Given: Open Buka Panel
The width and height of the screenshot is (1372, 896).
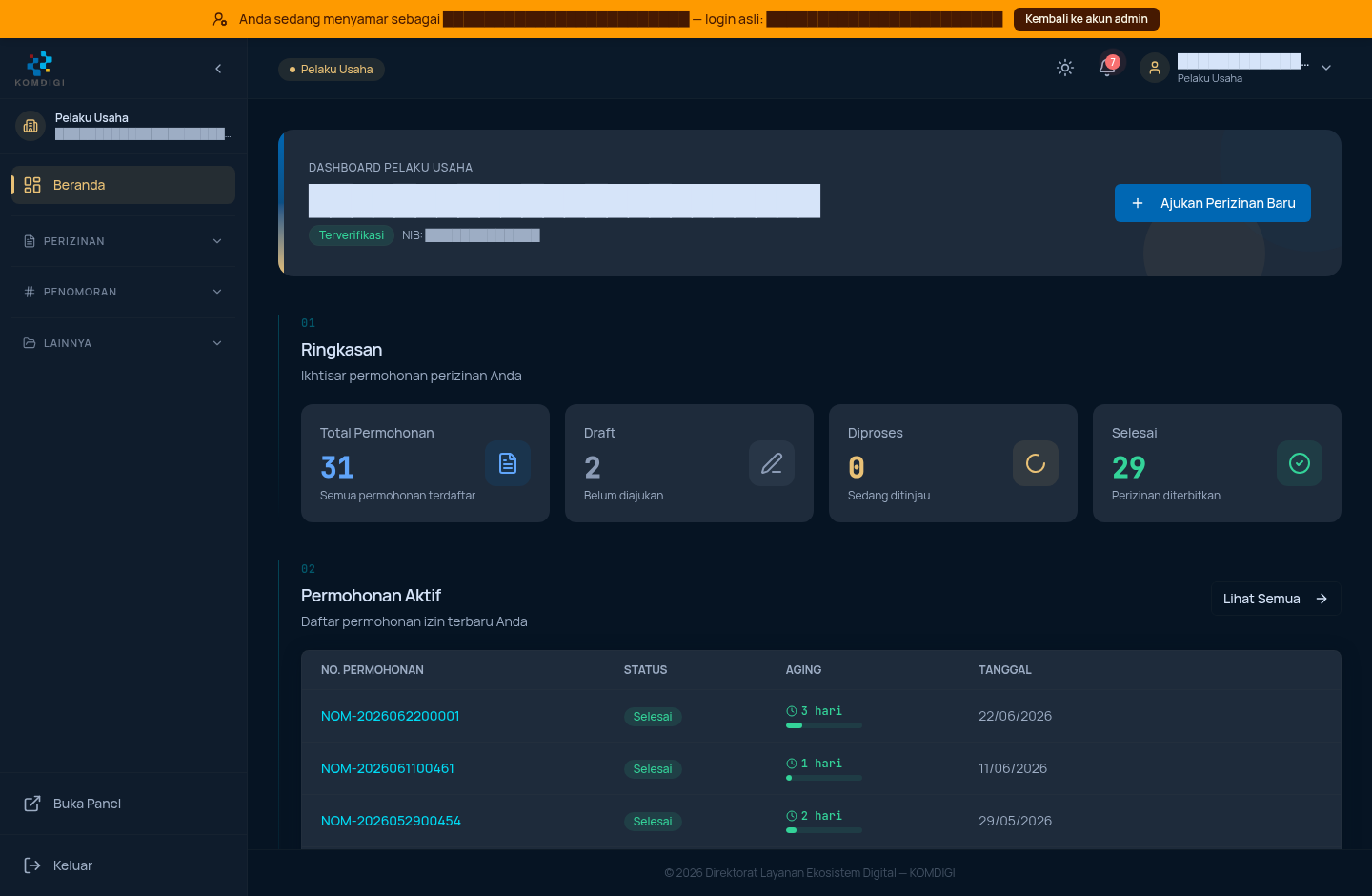Looking at the screenshot, I should tap(123, 804).
